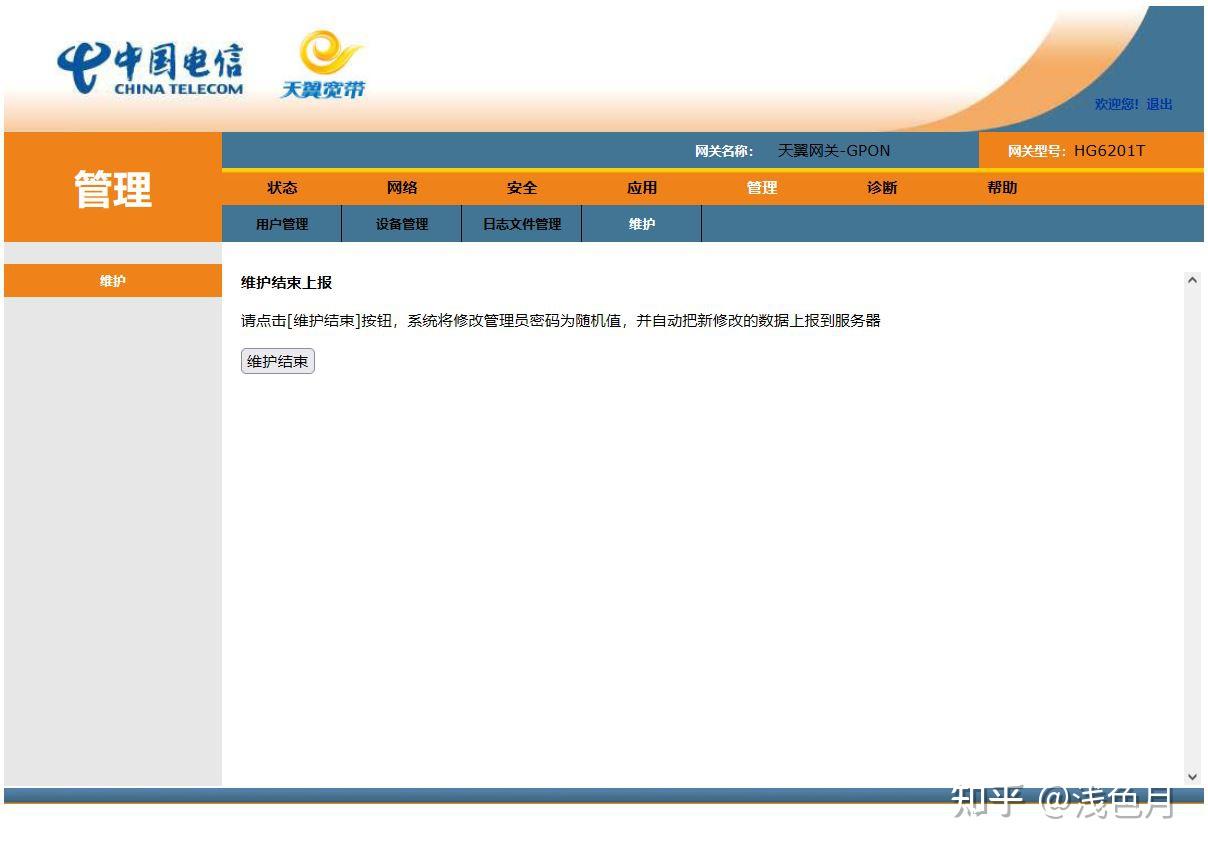
Task: Click the scrollbar up arrow
Action: [x=1192, y=281]
